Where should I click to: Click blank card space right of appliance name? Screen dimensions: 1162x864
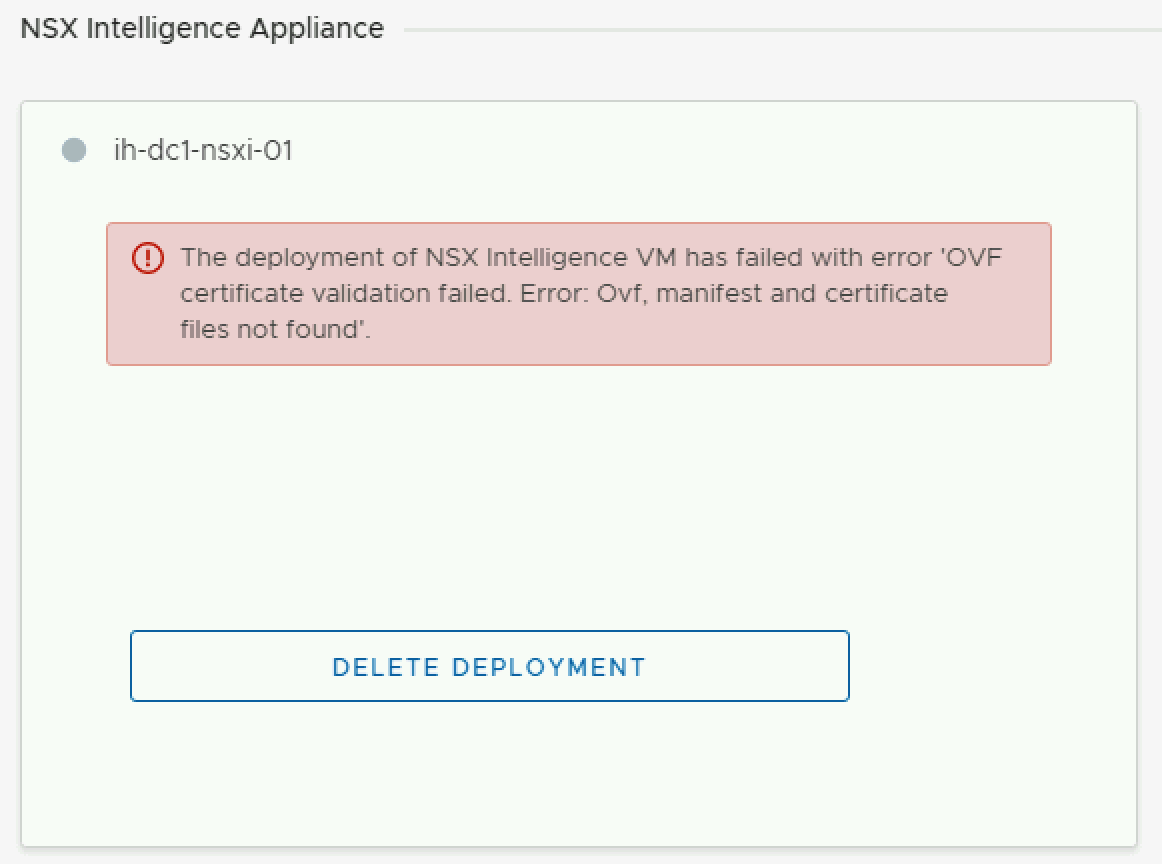700,151
